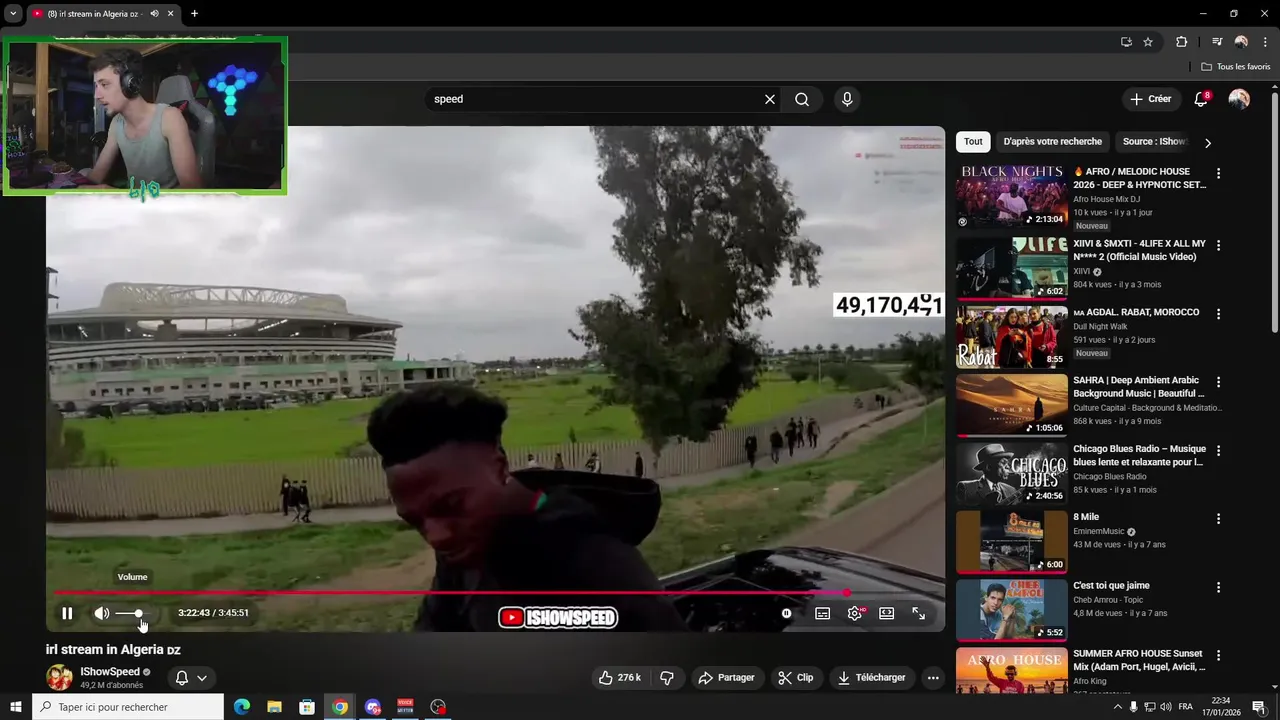
Task: Select 'D'après votre recherche' chip
Action: pos(1052,142)
